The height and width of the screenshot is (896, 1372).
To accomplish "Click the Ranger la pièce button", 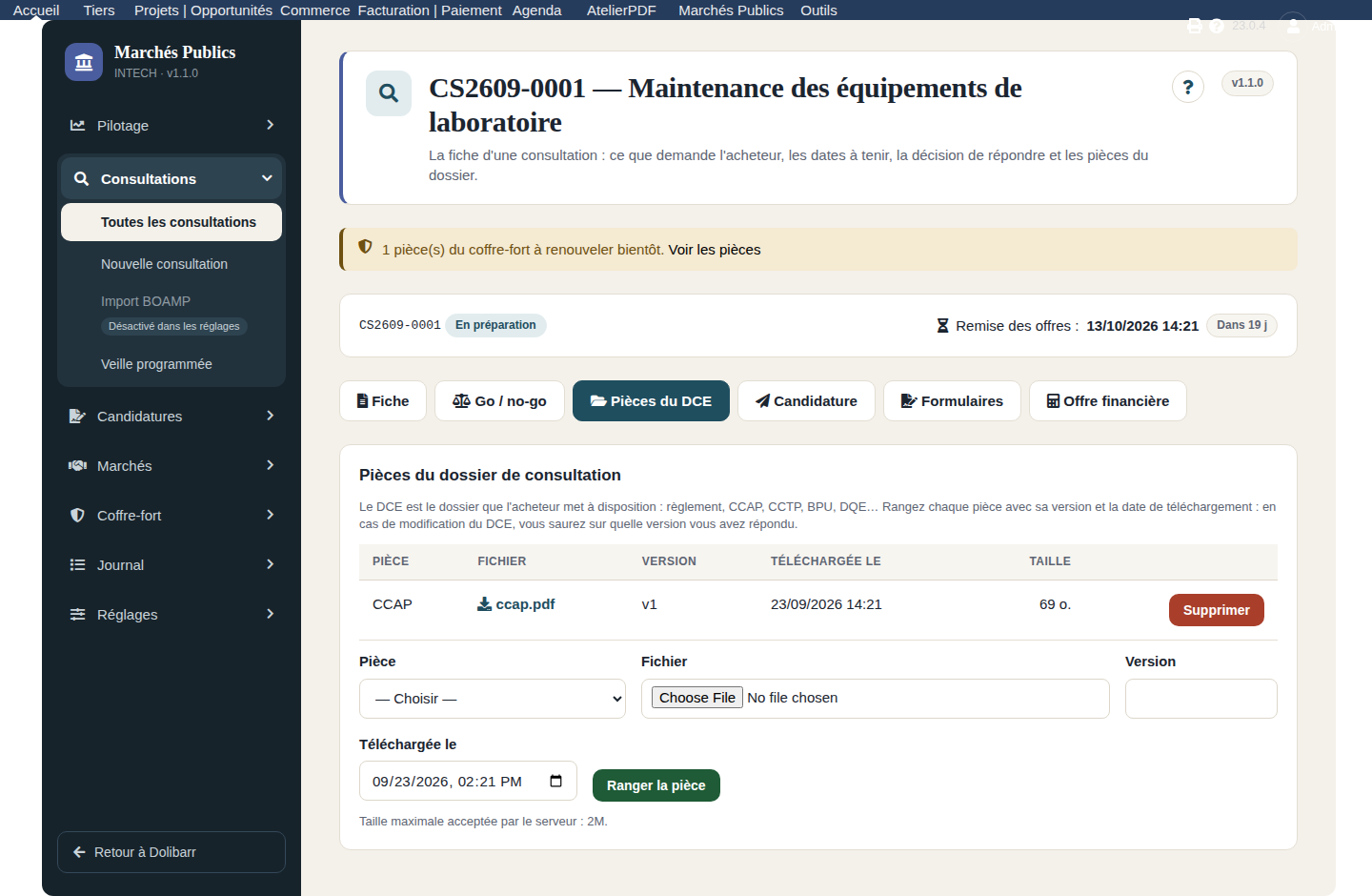I will coord(656,785).
